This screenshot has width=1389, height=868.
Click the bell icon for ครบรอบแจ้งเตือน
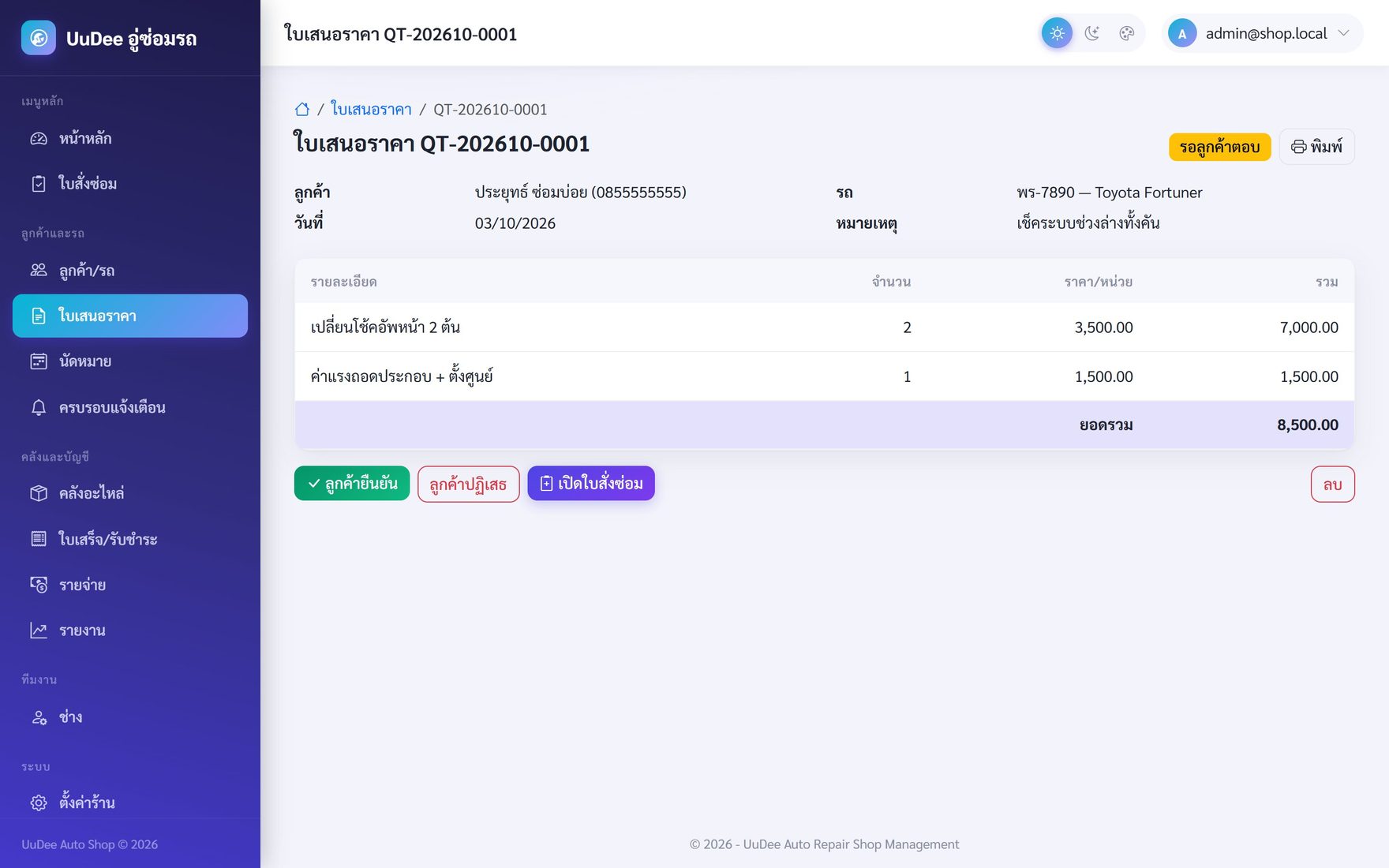pos(39,407)
